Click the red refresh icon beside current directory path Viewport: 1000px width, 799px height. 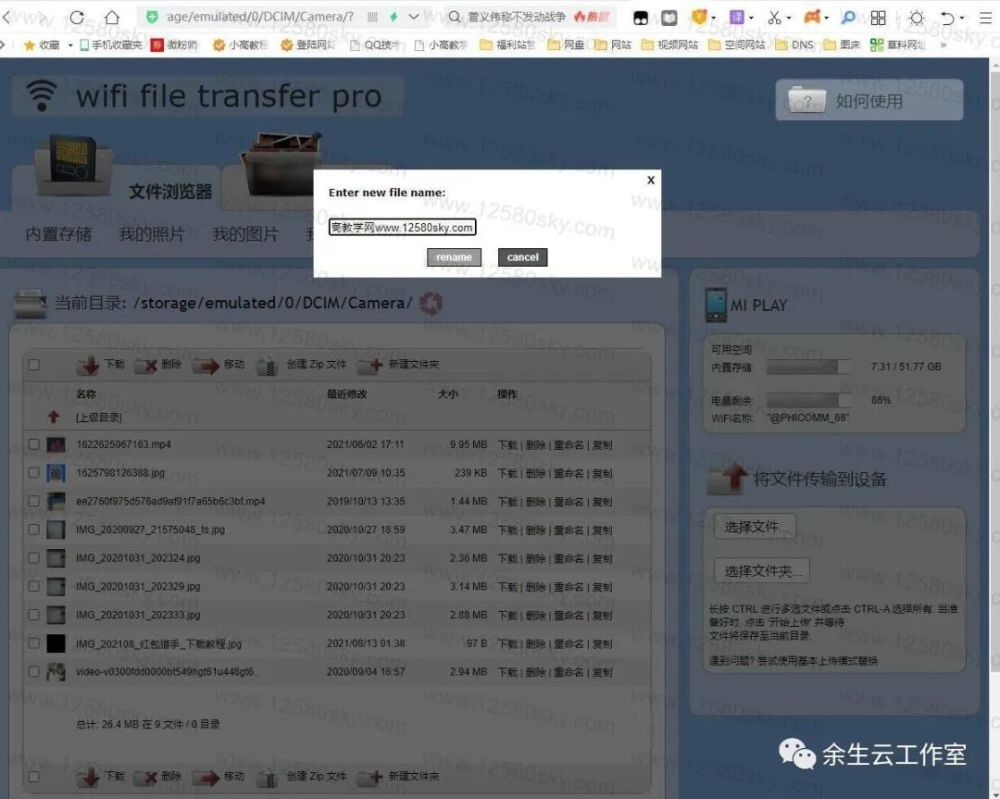tap(431, 304)
